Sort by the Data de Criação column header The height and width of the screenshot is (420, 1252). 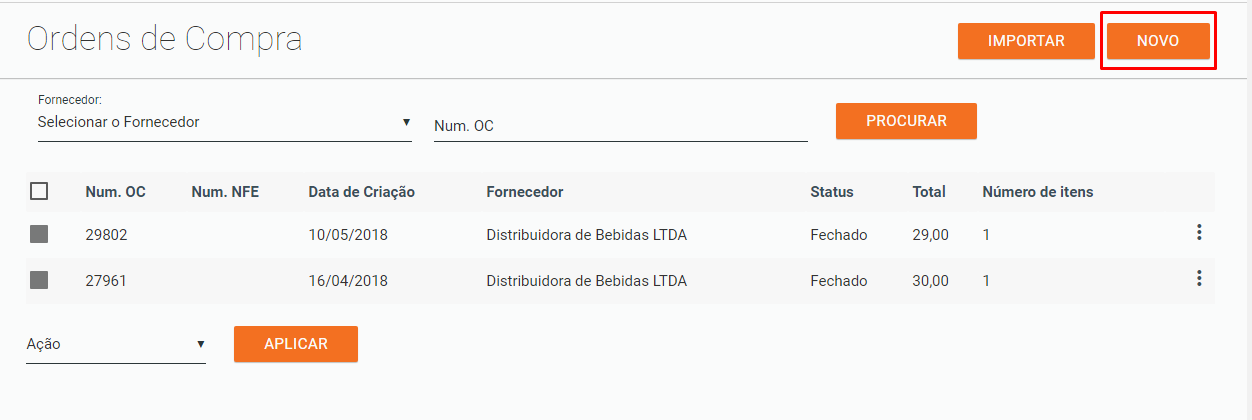(361, 192)
